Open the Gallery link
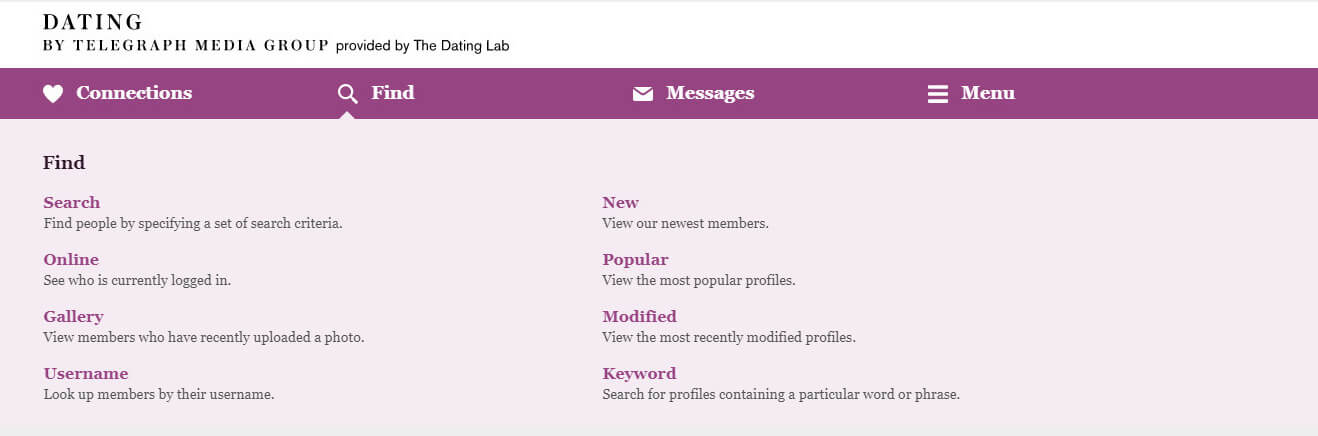The width and height of the screenshot is (1318, 436). (73, 316)
